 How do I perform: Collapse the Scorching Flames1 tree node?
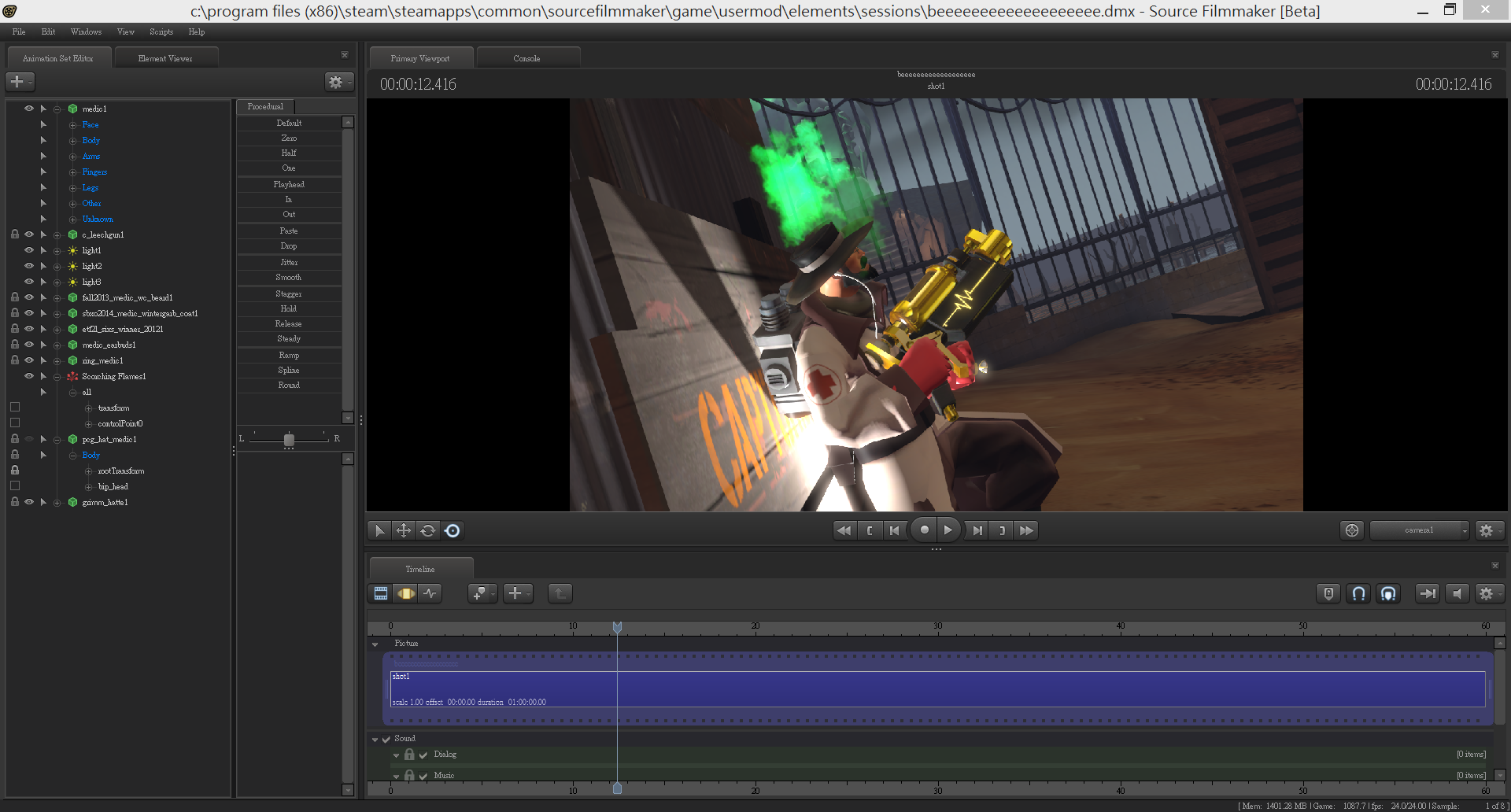tap(57, 377)
